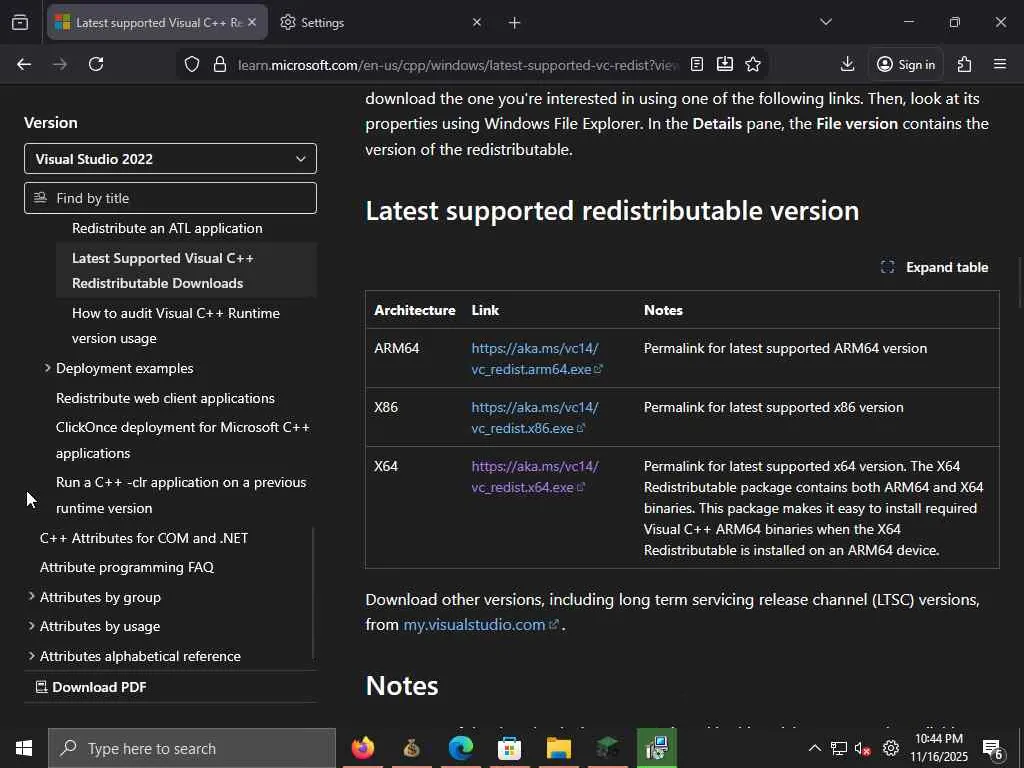
Task: Open the Firefox View tab overview icon
Action: [20, 23]
